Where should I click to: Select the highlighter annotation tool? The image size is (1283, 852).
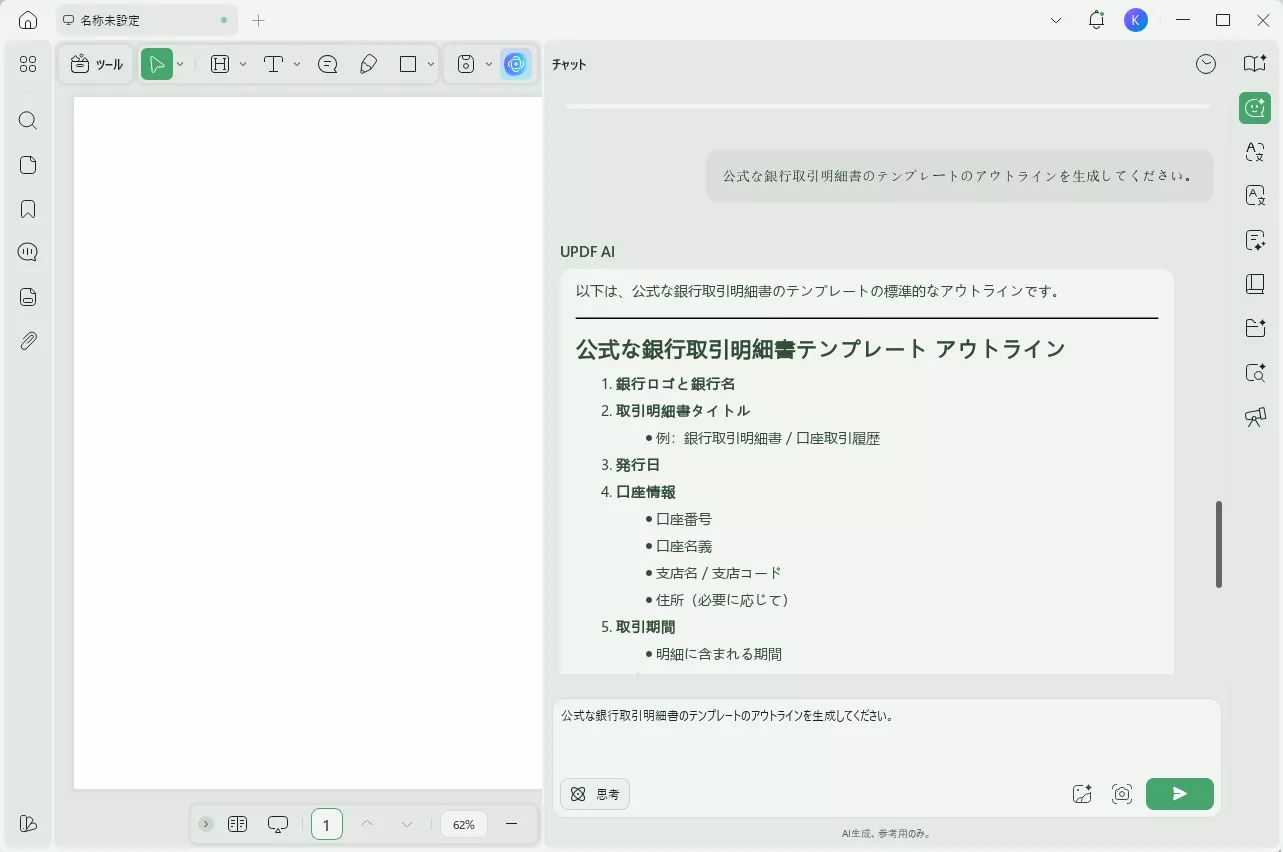pos(368,63)
